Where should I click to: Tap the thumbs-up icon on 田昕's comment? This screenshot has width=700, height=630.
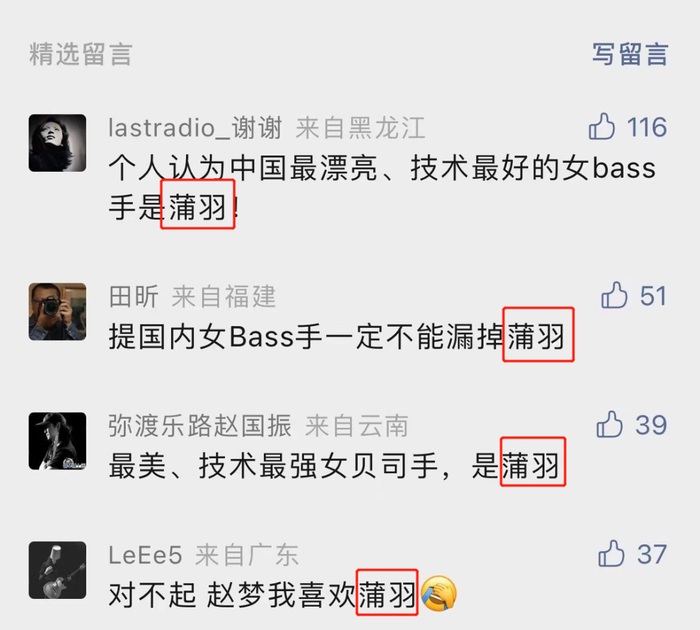(614, 295)
